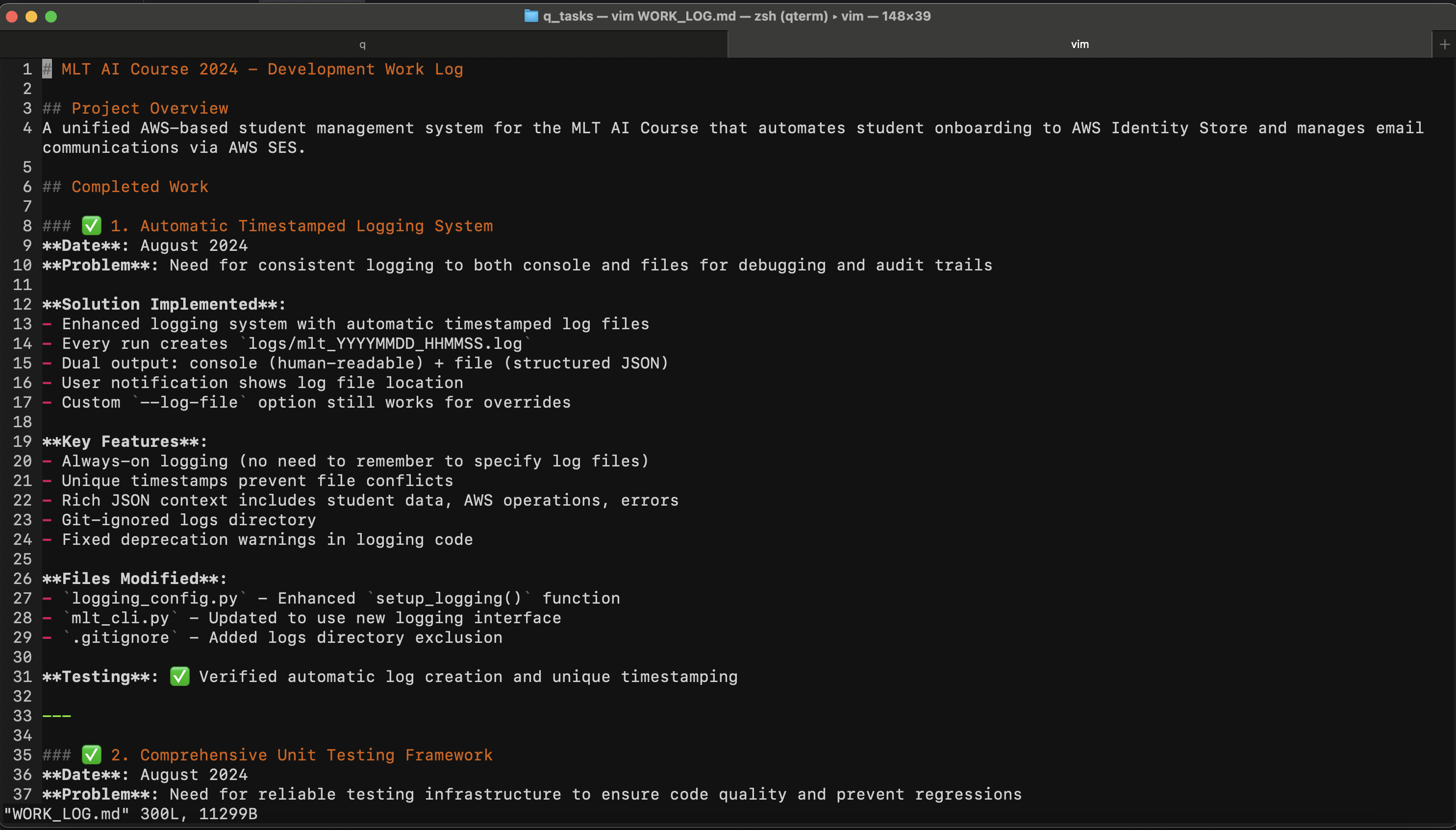
Task: Click the "logging_config.py" file name
Action: 154,599
